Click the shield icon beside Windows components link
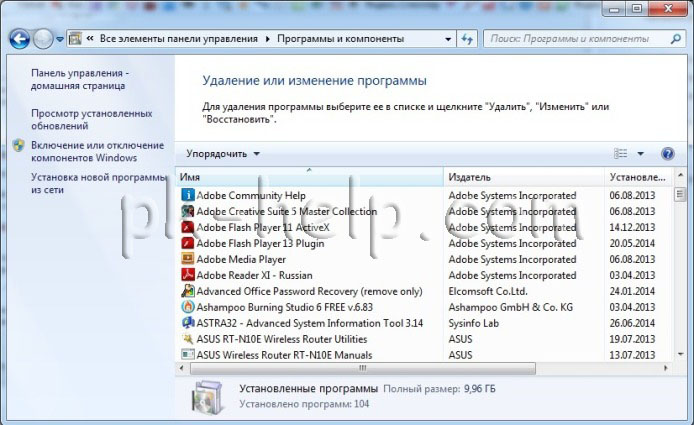694x425 pixels. (x=19, y=146)
